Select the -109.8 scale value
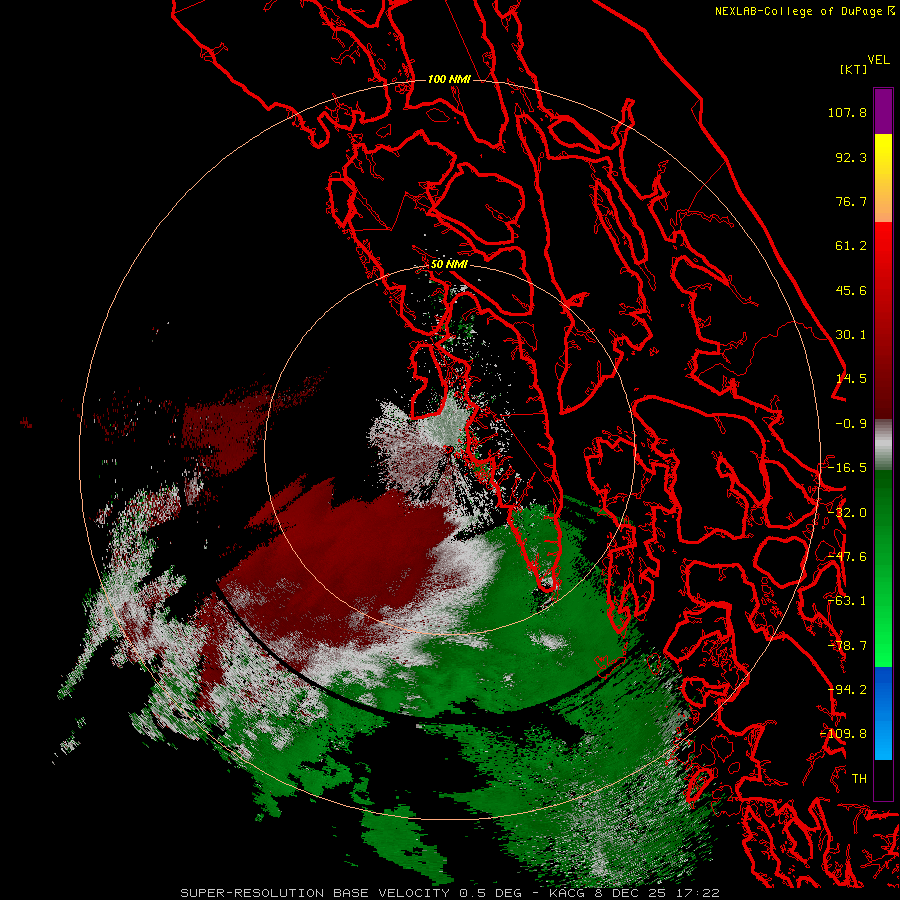The width and height of the screenshot is (900, 900). tap(844, 734)
